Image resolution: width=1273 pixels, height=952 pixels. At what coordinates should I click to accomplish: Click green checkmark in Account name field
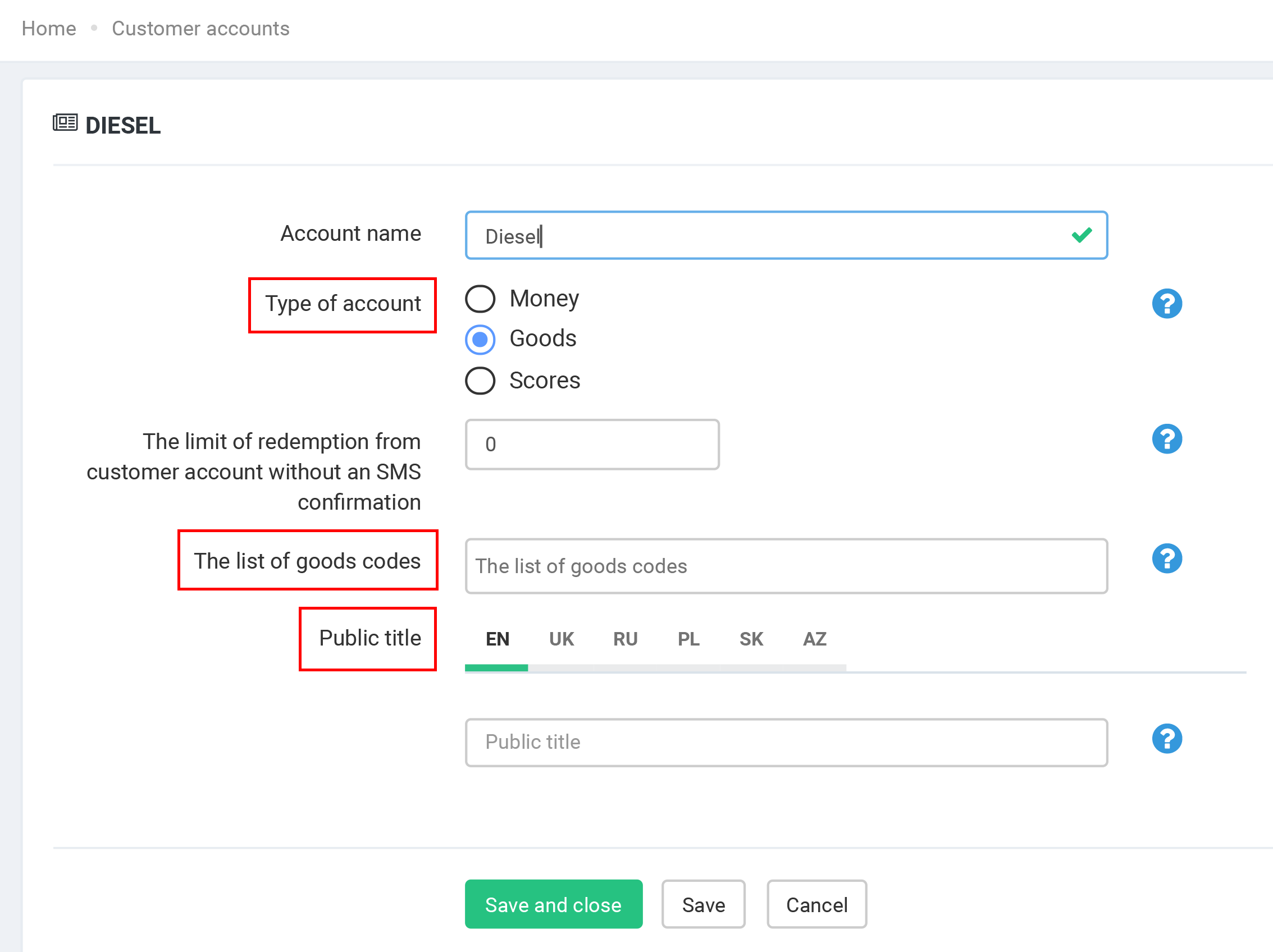coord(1082,235)
